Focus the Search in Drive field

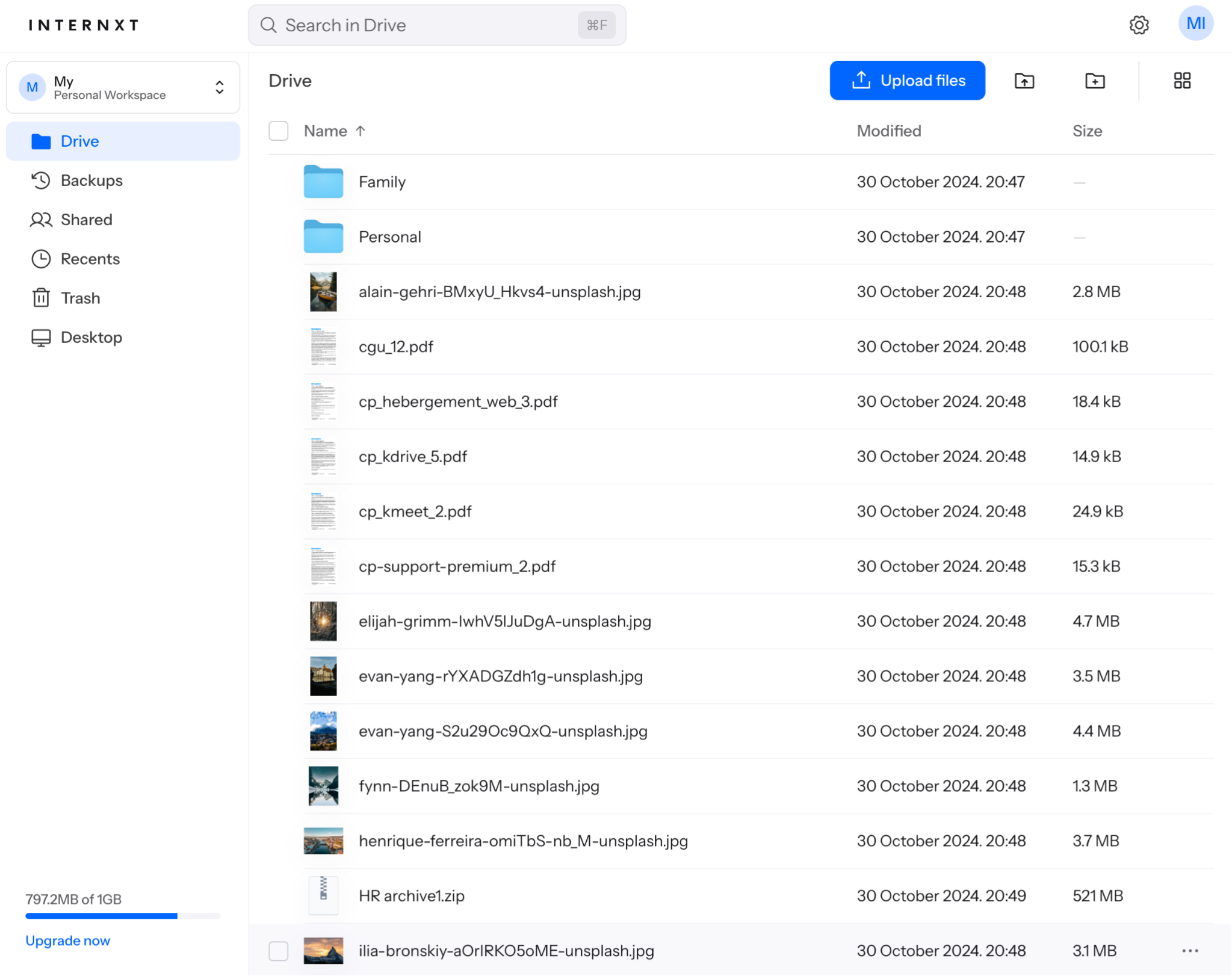click(437, 25)
